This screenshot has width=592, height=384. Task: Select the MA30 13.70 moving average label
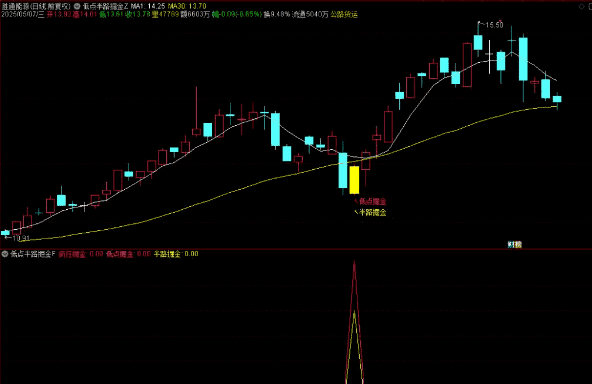[187, 6]
